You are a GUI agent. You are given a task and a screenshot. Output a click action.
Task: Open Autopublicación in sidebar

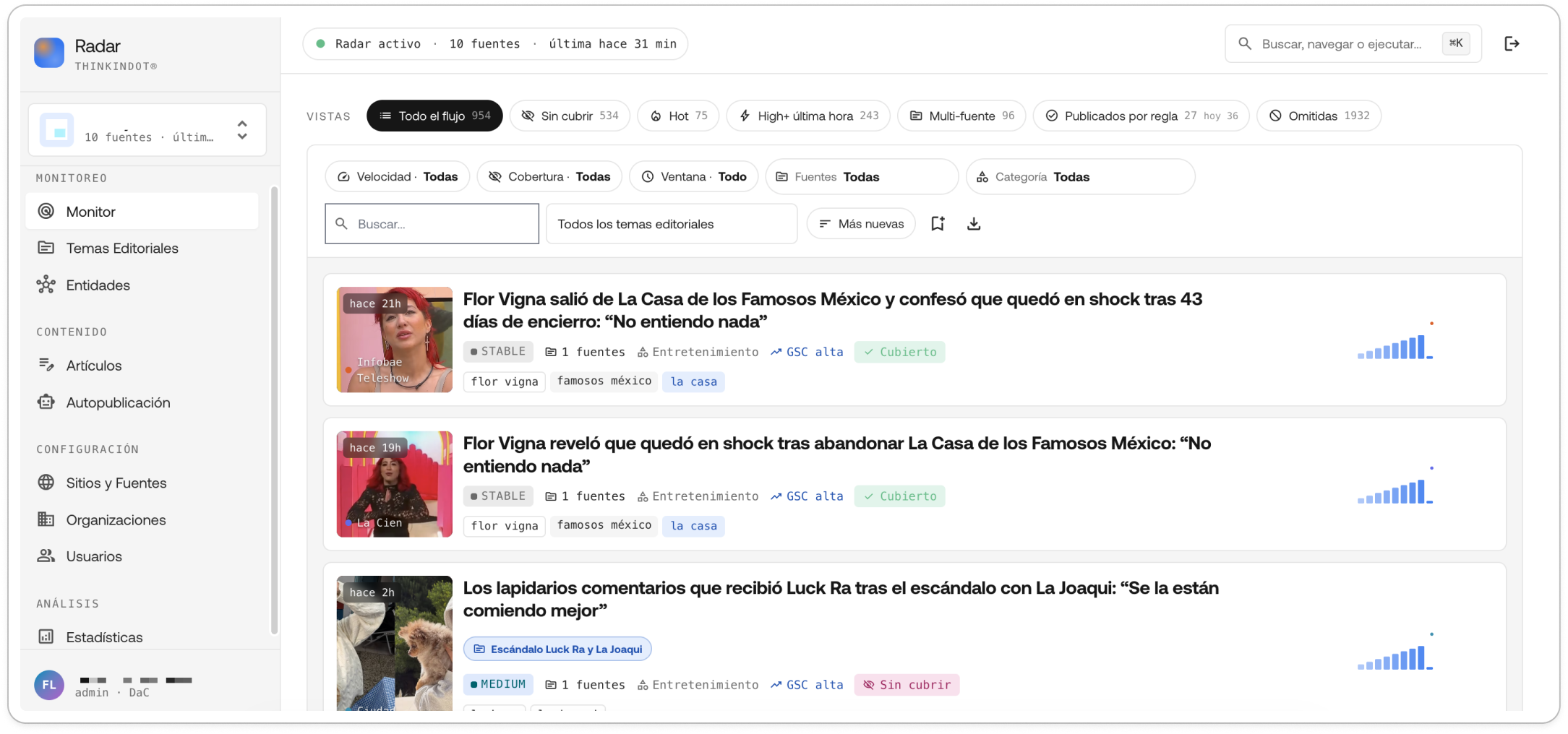(142, 402)
